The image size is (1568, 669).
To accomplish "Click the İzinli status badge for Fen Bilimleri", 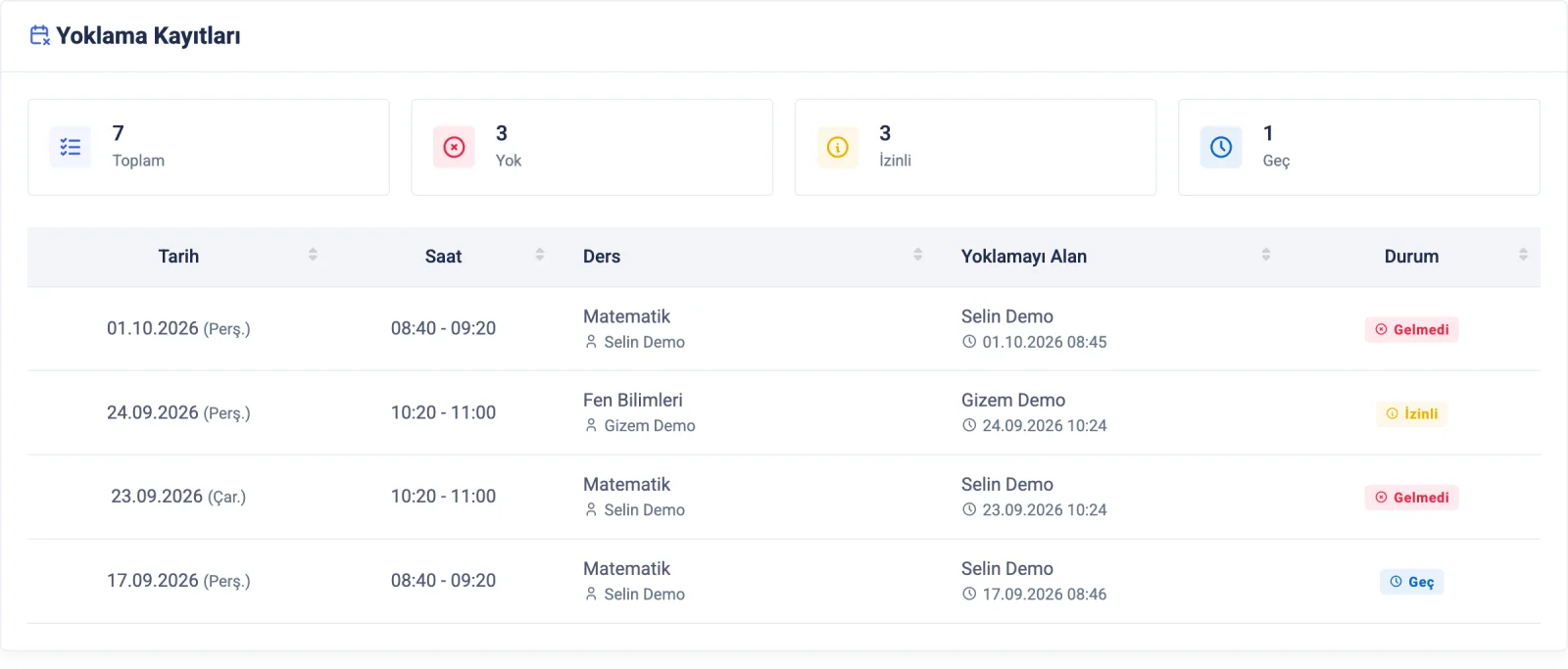I will click(1411, 413).
